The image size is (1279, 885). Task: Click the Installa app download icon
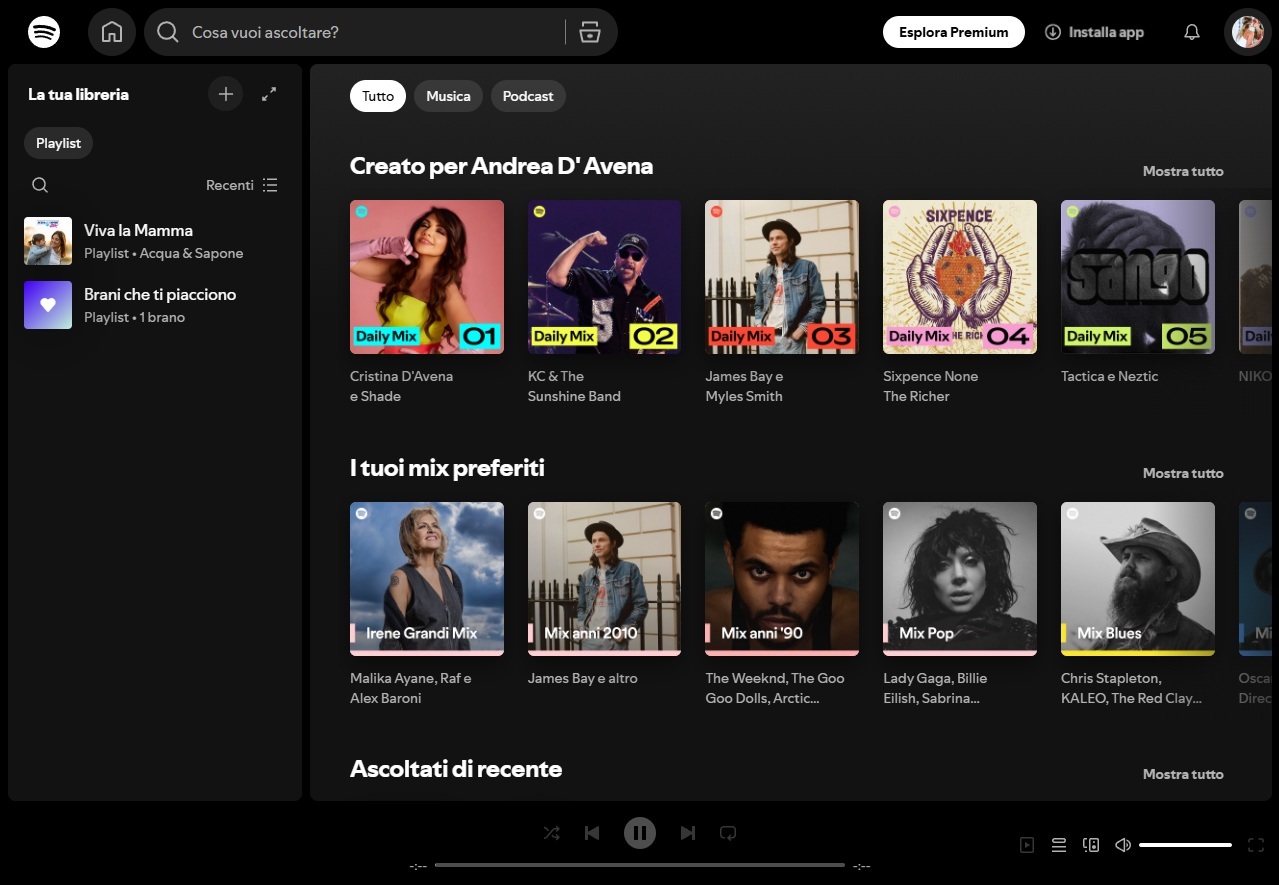1052,32
